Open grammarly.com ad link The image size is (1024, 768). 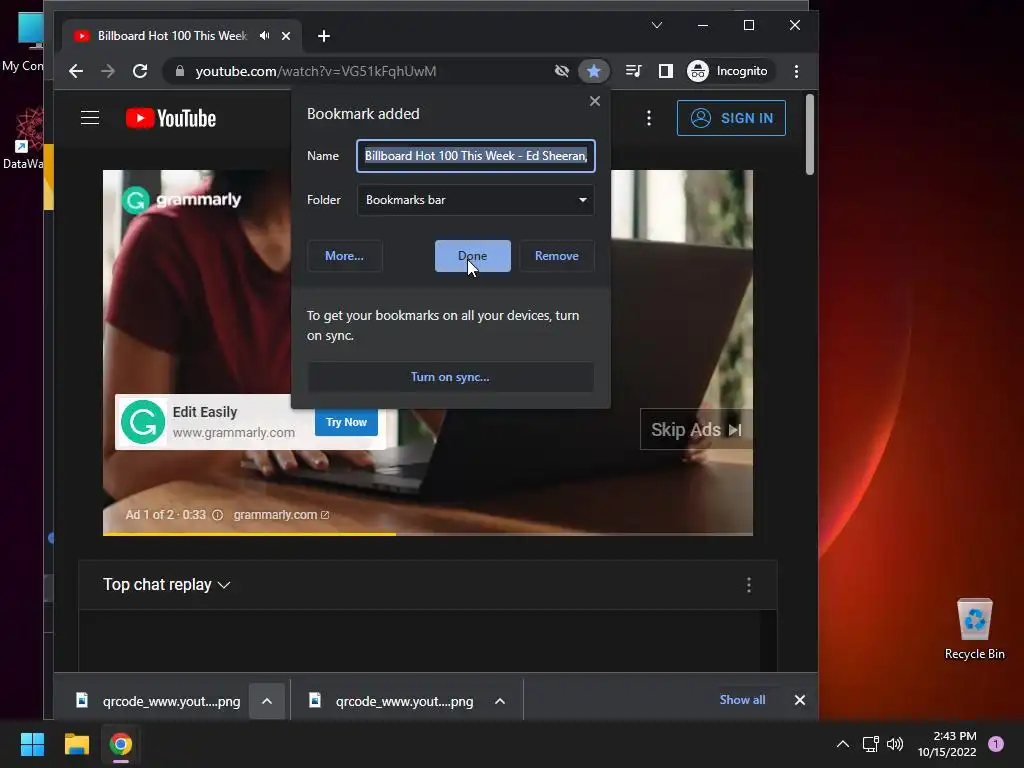(281, 515)
